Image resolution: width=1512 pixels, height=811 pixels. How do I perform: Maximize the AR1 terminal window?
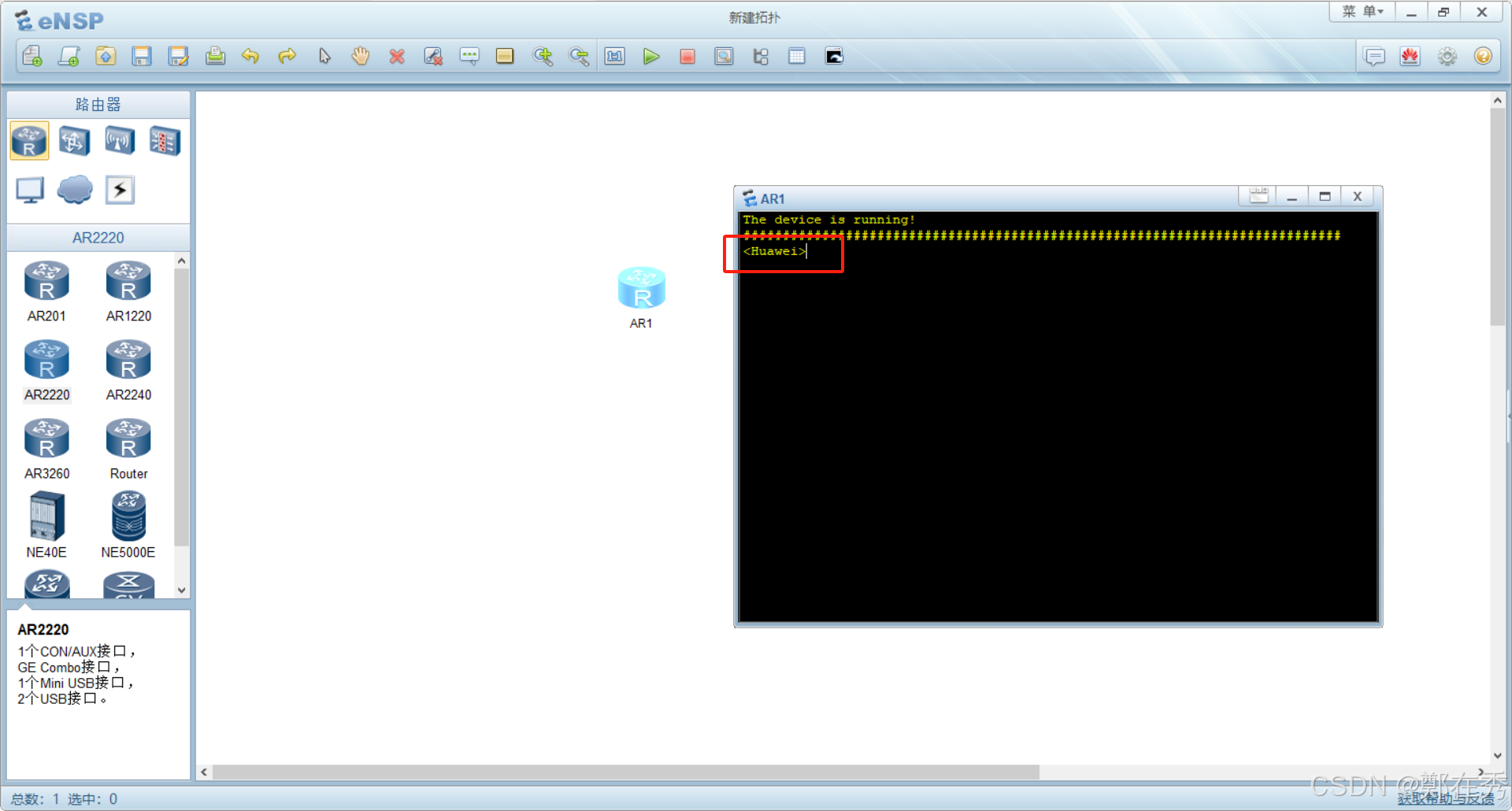[x=1325, y=196]
